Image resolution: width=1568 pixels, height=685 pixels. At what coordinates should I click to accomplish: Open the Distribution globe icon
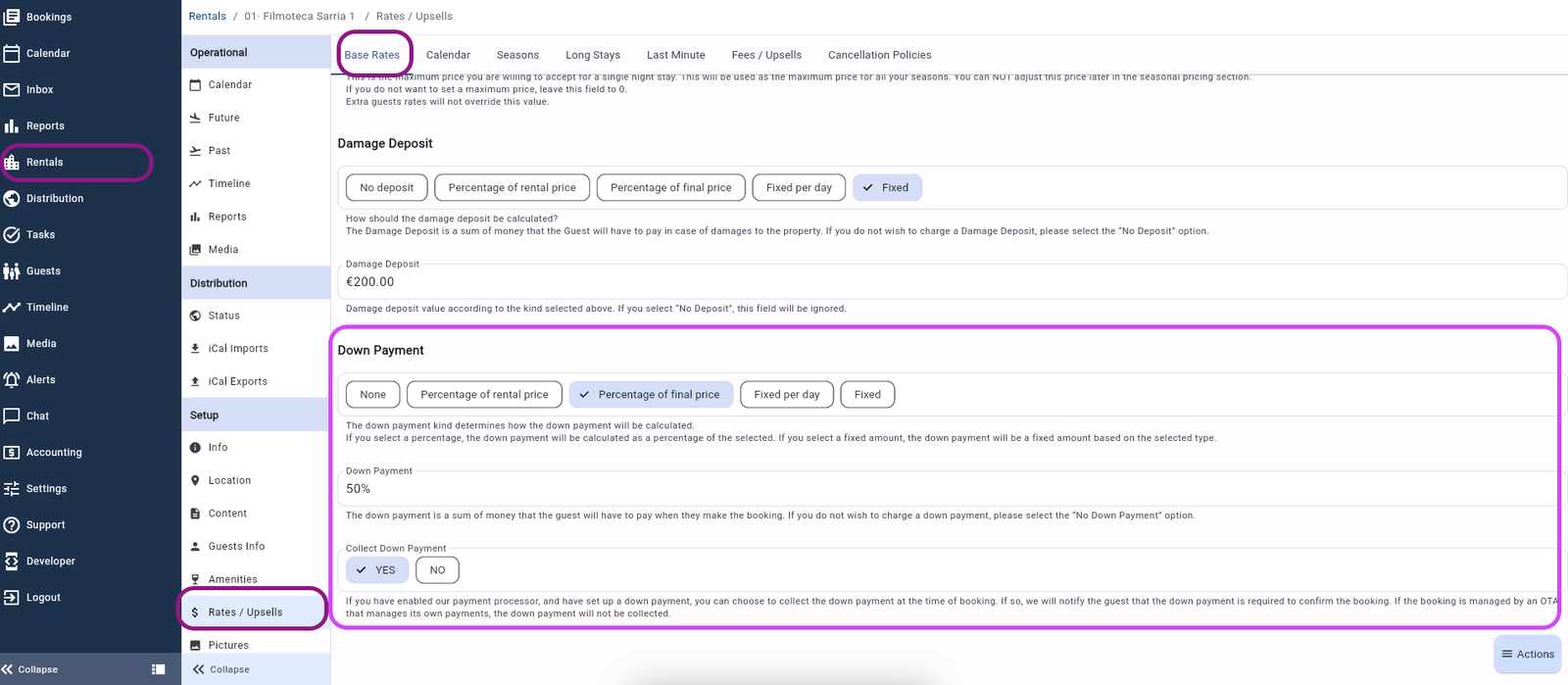point(12,198)
